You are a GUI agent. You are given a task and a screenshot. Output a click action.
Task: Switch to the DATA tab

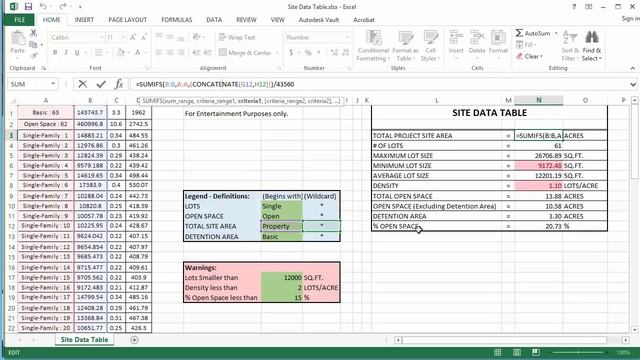click(214, 20)
